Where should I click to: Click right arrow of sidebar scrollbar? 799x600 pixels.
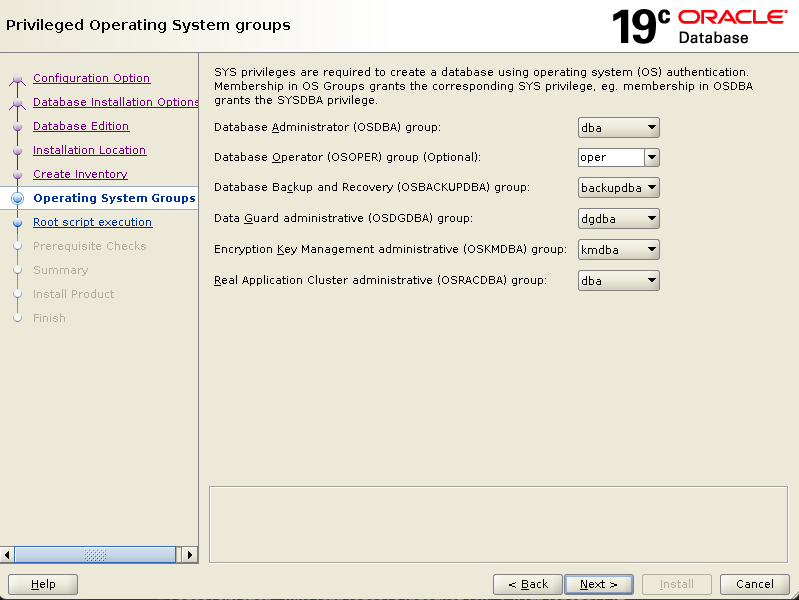(190, 555)
